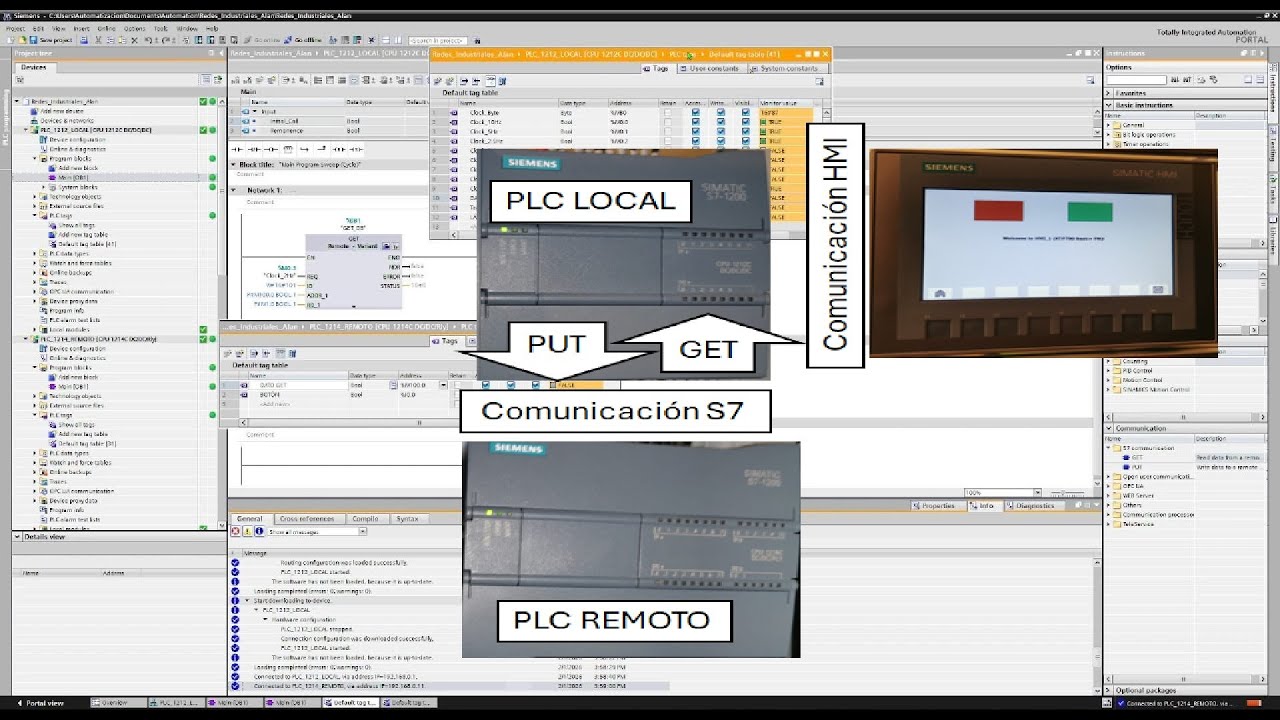Open the Project menu
Screen dimensions: 1280x720
(15, 29)
